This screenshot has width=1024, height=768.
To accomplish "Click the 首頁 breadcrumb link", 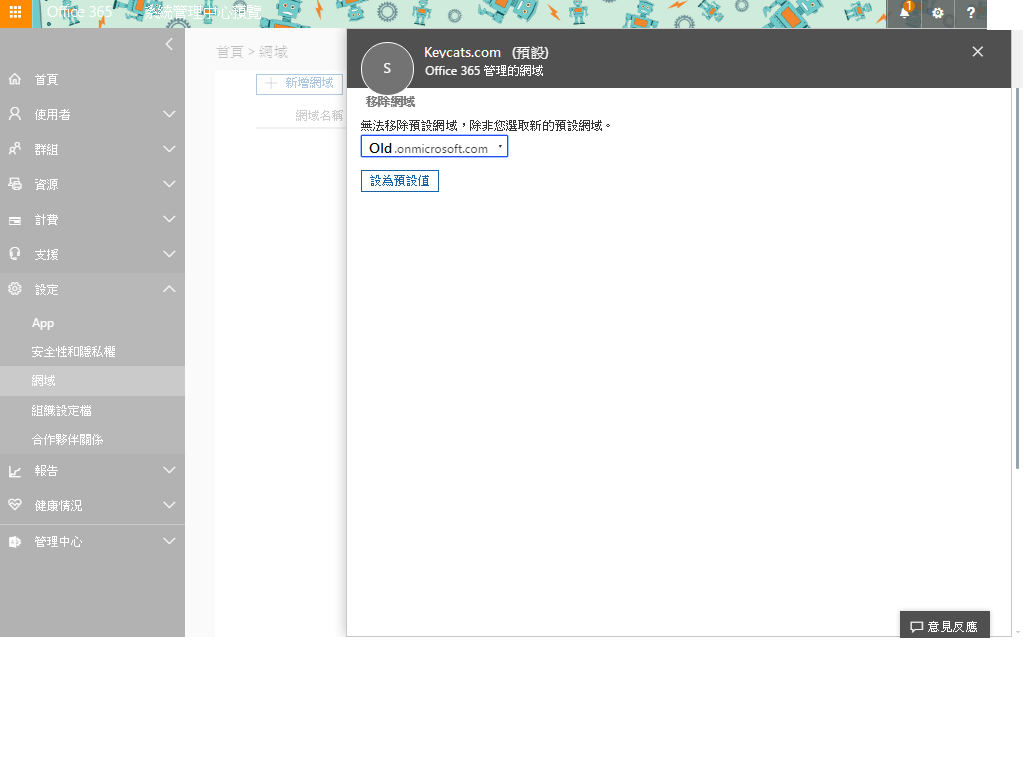I will click(x=229, y=52).
